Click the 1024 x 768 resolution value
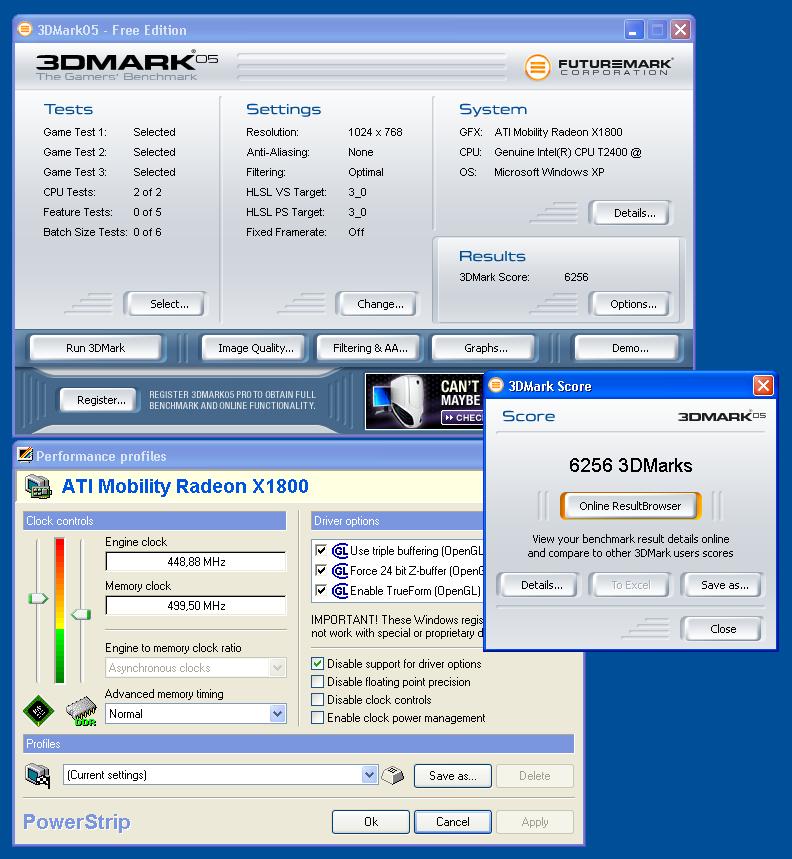This screenshot has height=859, width=792. click(x=375, y=132)
